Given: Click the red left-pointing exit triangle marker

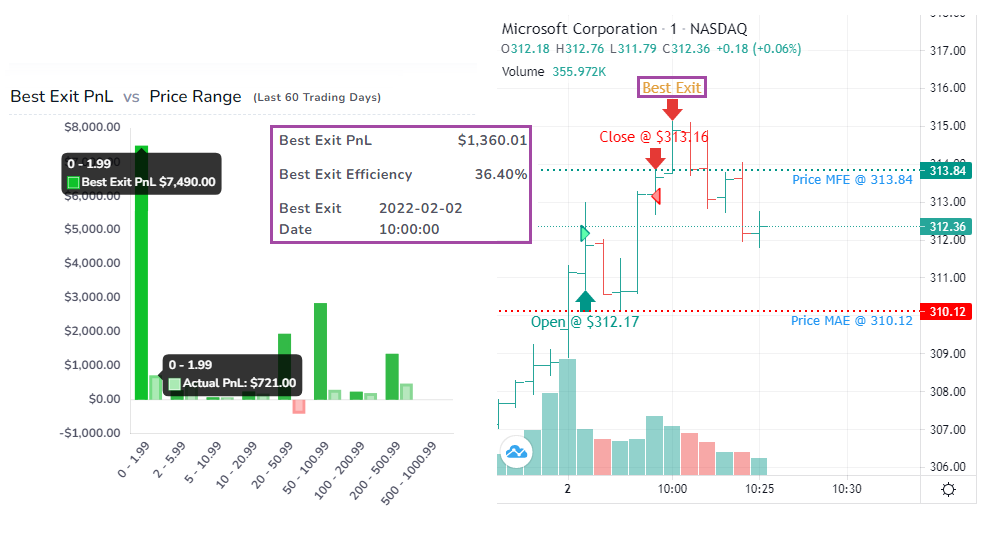Looking at the screenshot, I should [x=656, y=196].
